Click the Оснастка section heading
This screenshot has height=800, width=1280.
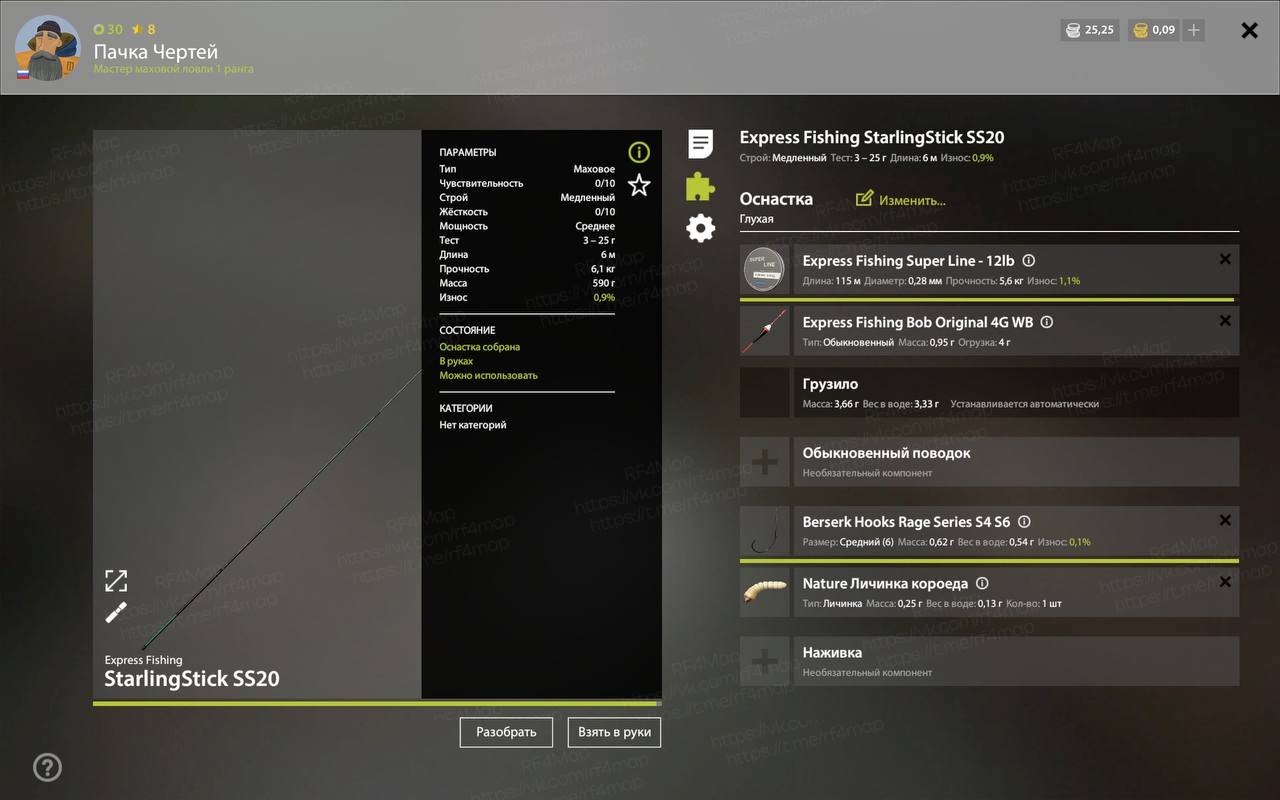coord(776,199)
